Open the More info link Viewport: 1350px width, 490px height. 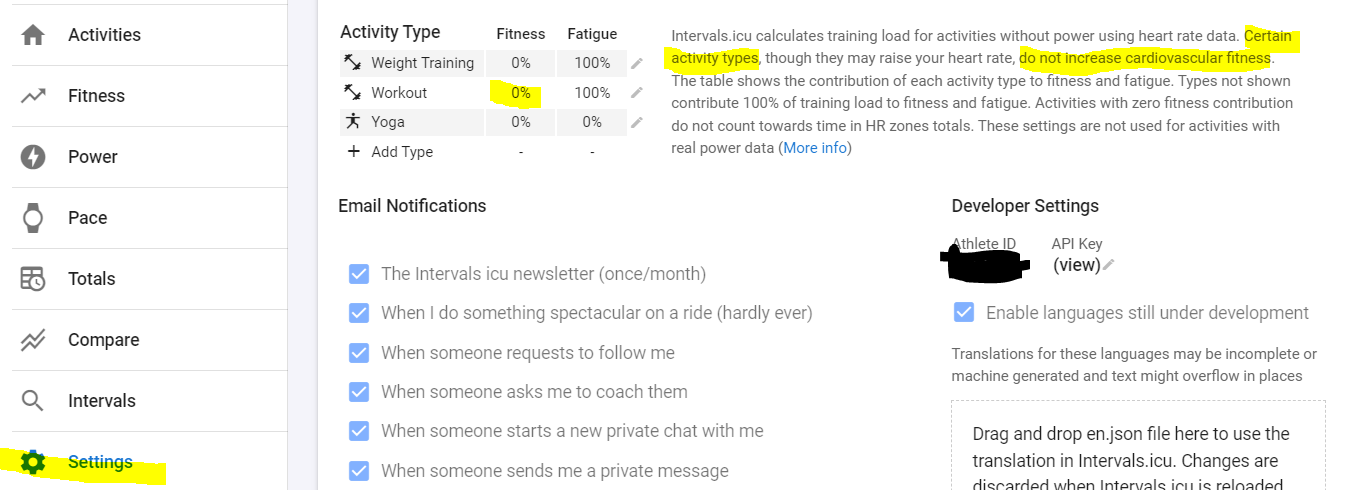(x=815, y=148)
